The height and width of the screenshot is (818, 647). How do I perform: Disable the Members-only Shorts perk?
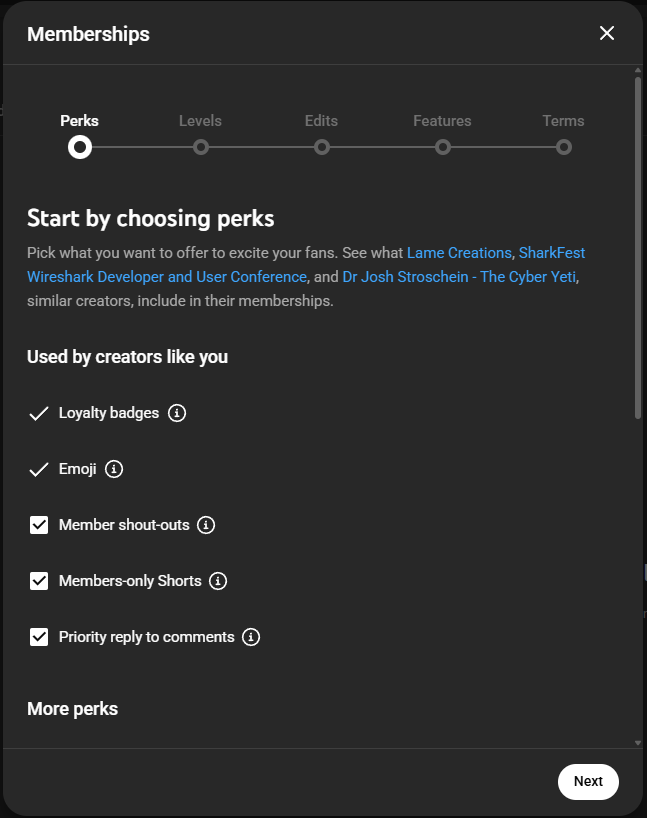click(38, 581)
